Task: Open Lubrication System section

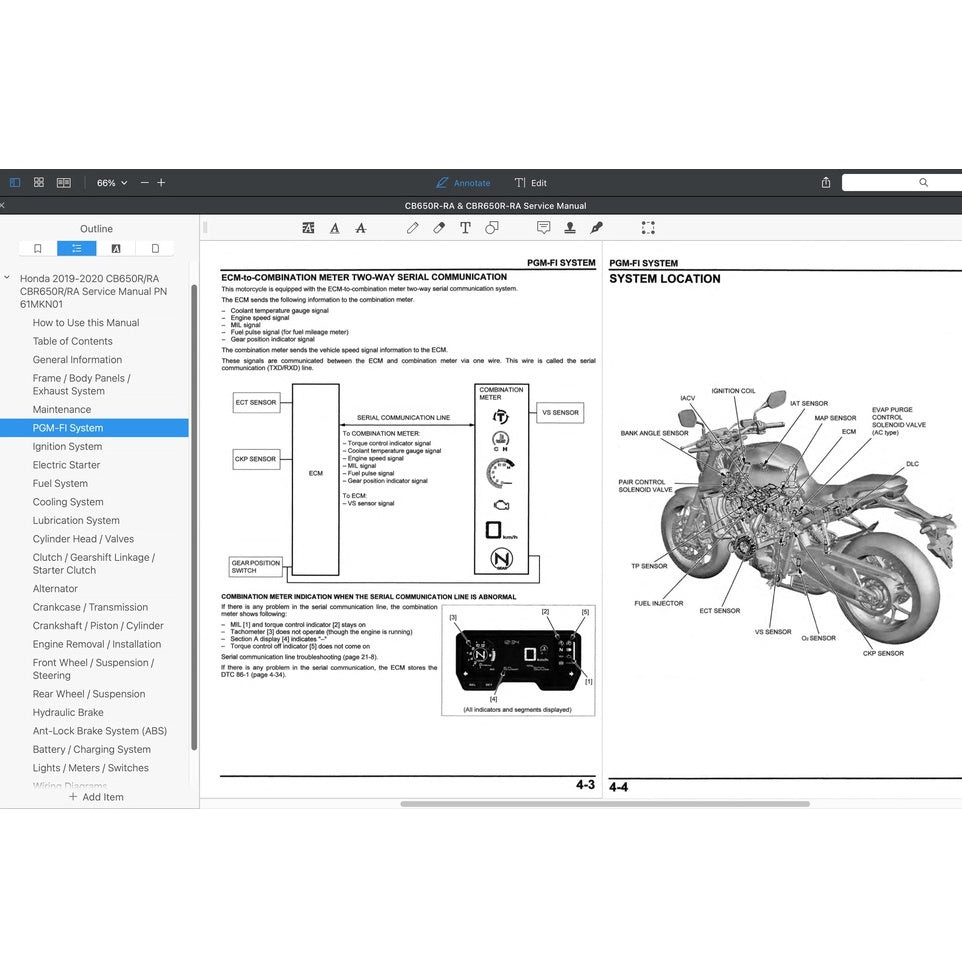Action: pos(76,520)
